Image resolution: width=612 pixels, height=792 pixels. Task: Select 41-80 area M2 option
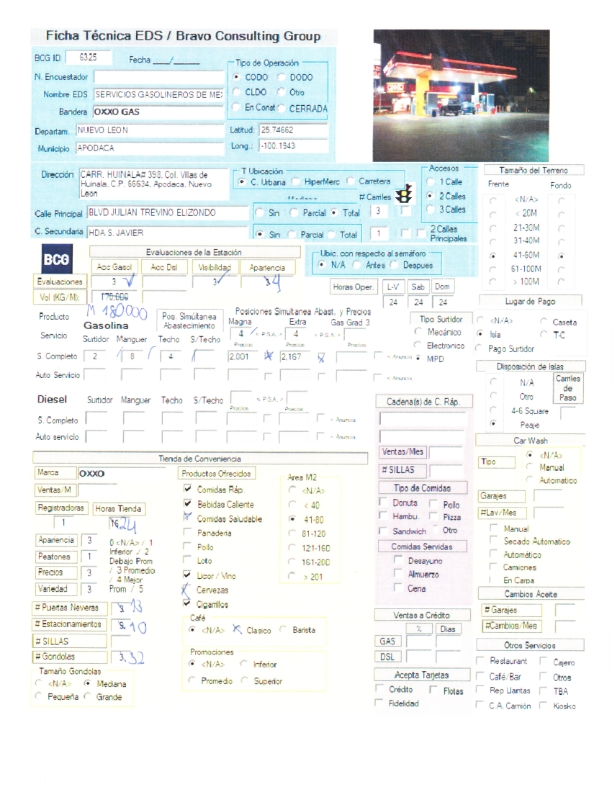tap(292, 519)
